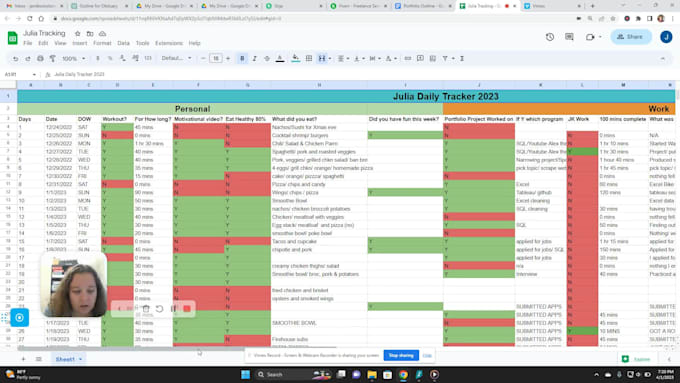Click the Windows Start button
Screen dimensions: 680x383
pos(245,374)
